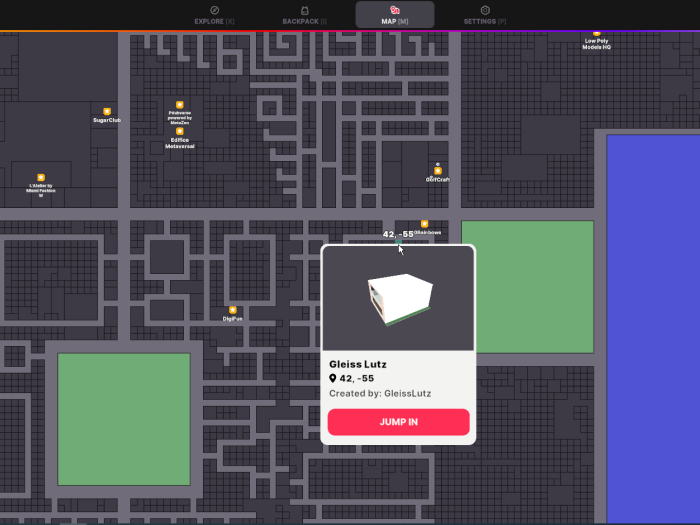The height and width of the screenshot is (525, 700).
Task: Click the Pixelverse powered by MetaZen marker
Action: [180, 104]
